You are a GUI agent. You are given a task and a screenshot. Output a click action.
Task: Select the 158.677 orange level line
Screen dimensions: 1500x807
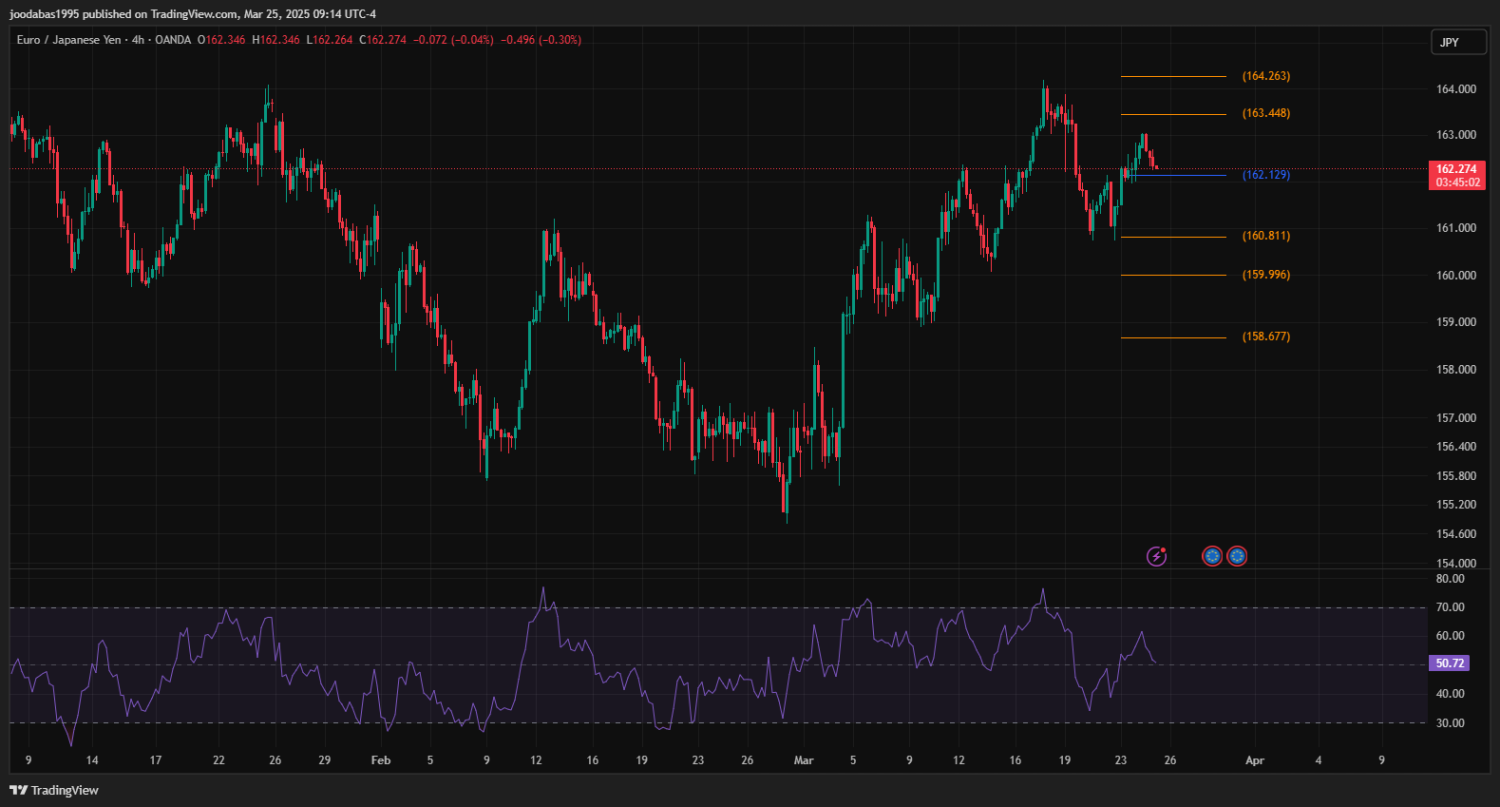[1173, 338]
